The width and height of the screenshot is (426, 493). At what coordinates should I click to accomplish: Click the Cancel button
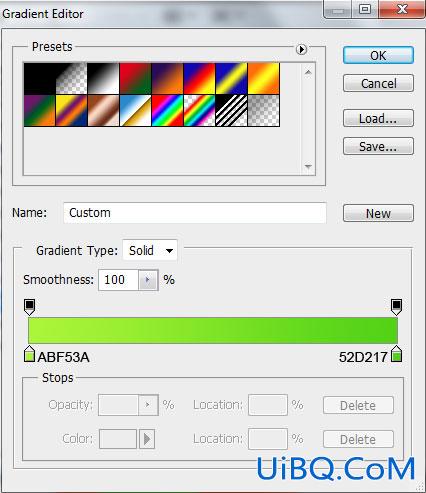(378, 83)
